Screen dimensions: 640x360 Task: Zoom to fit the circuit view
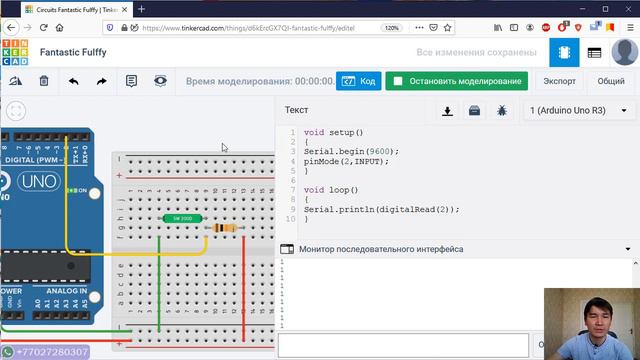click(16, 111)
